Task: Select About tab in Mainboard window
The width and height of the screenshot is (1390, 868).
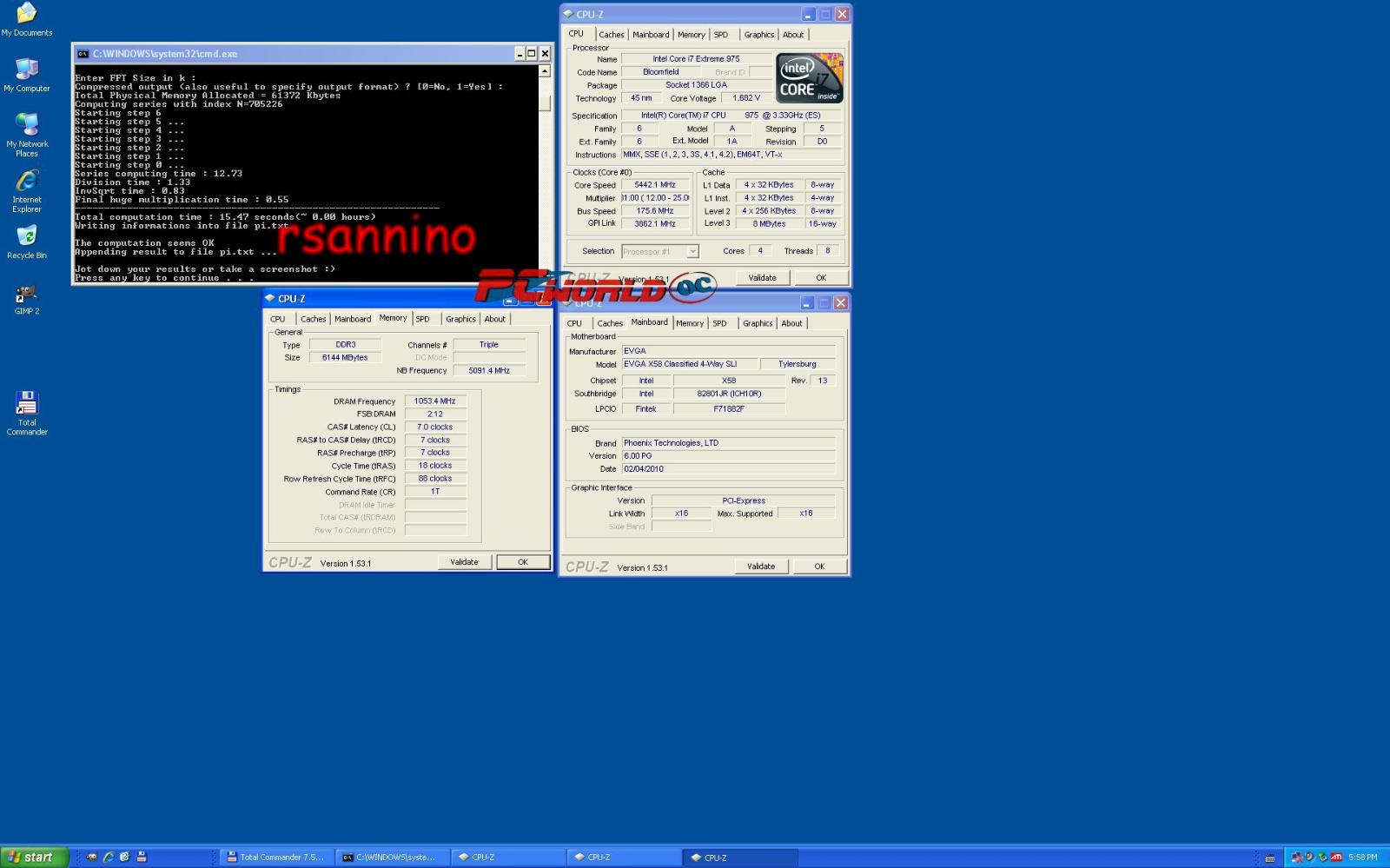Action: pyautogui.click(x=792, y=323)
